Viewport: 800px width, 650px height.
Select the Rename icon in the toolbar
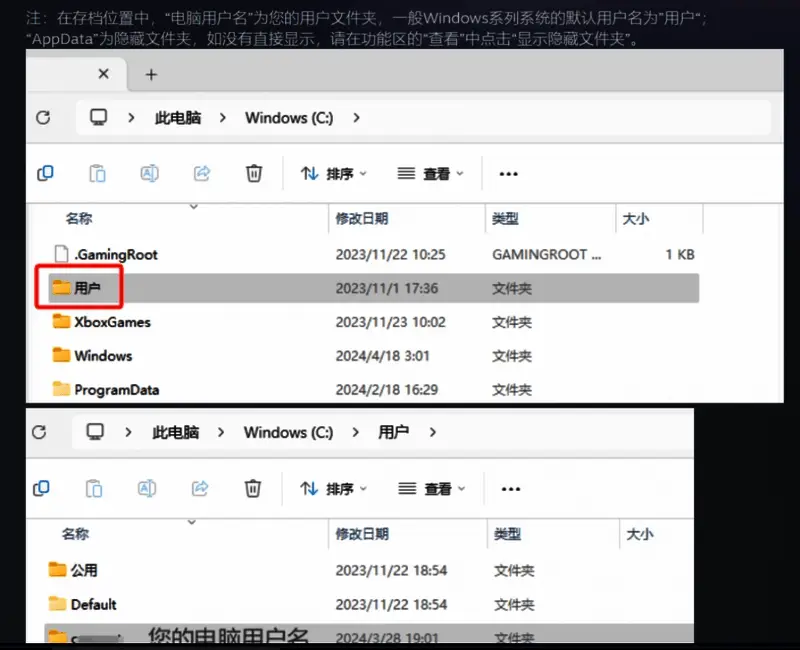click(x=149, y=173)
